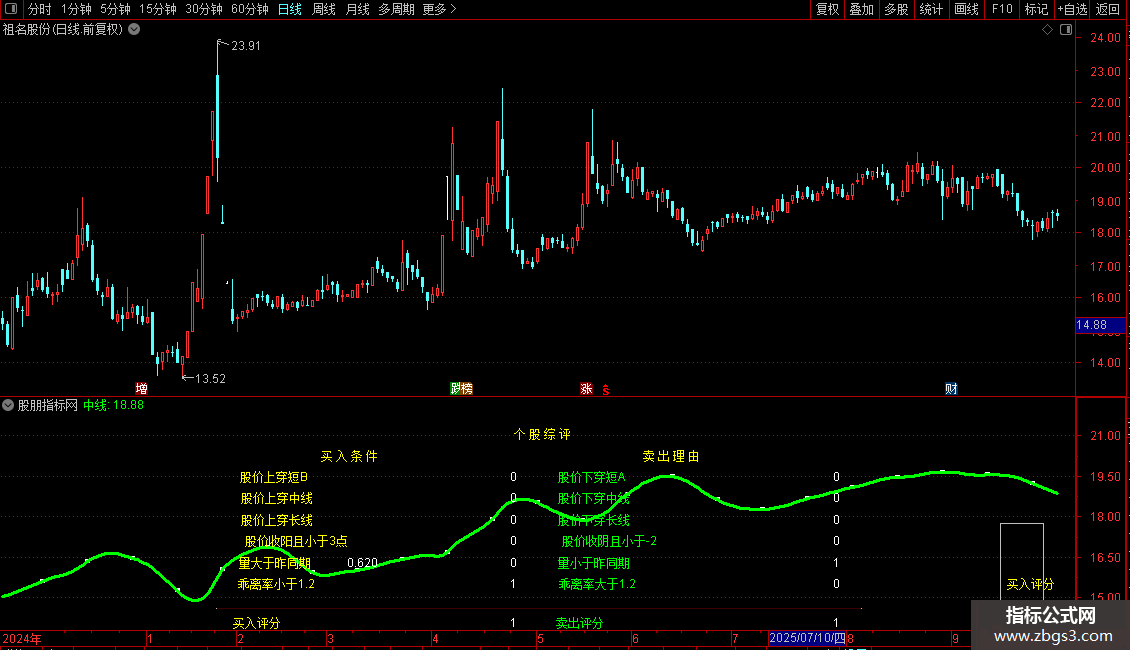Switch to 月线 monthly chart
Image resolution: width=1130 pixels, height=650 pixels.
click(x=357, y=9)
